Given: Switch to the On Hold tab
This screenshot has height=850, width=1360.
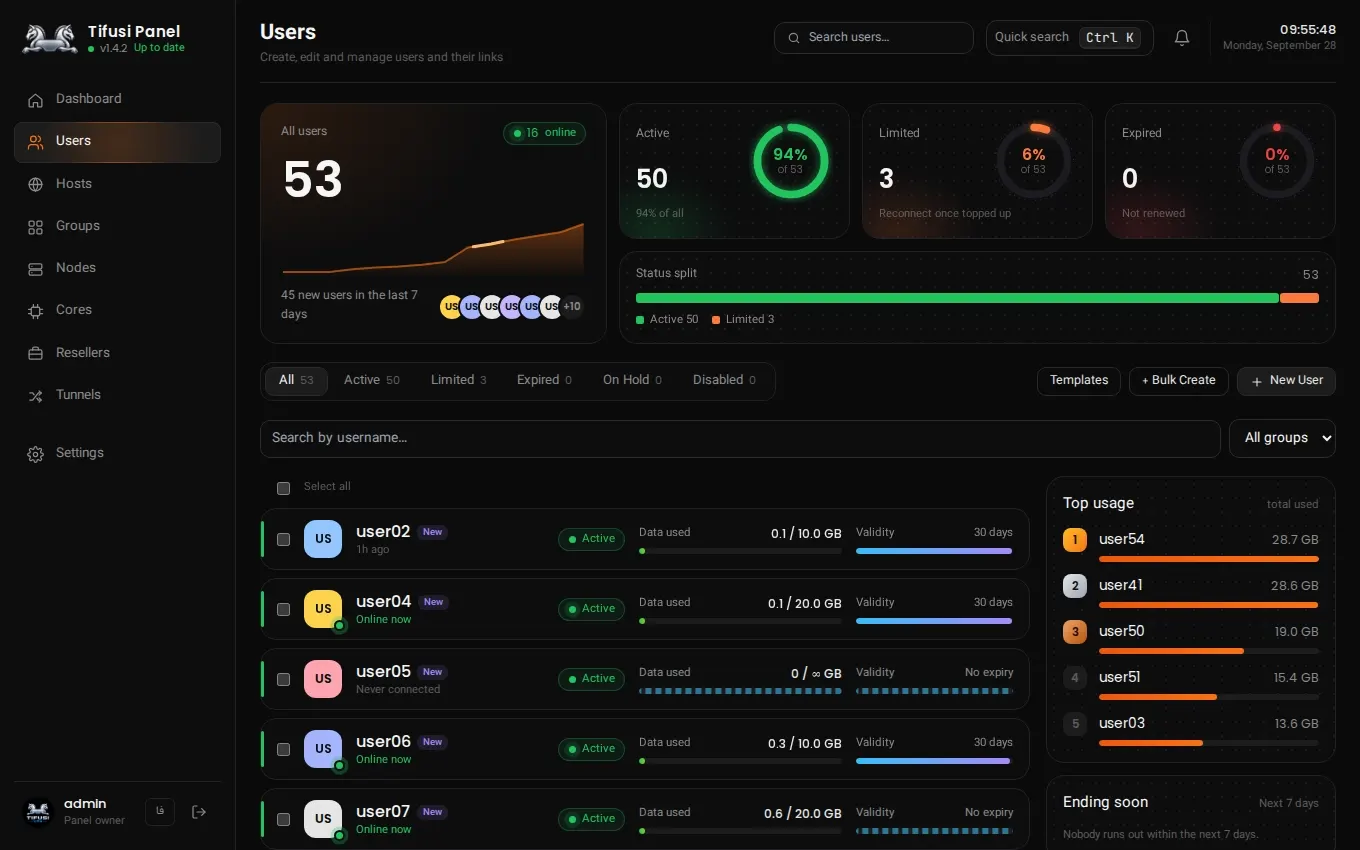Looking at the screenshot, I should point(632,380).
